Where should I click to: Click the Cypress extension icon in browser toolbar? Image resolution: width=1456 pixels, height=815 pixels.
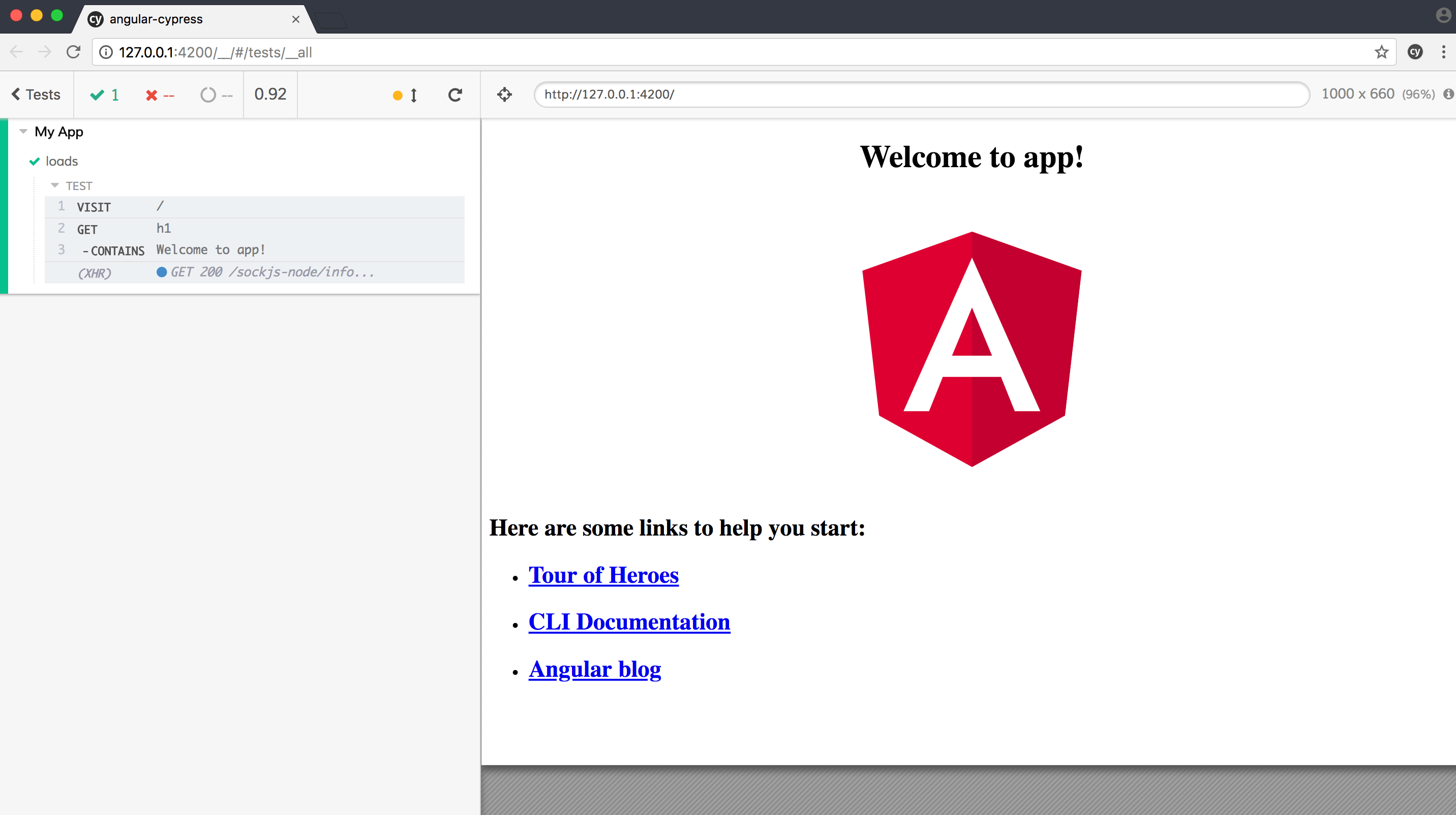(x=1415, y=51)
